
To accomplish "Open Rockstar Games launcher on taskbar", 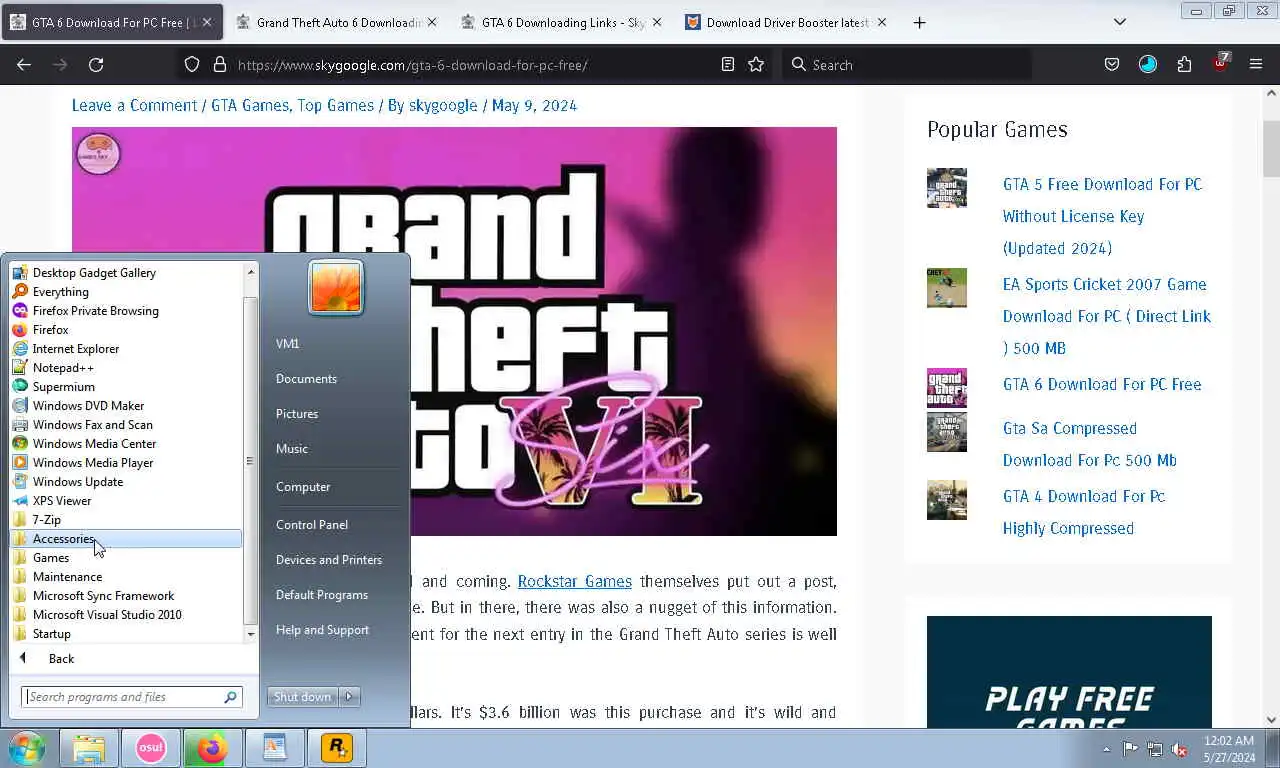I will 337,748.
